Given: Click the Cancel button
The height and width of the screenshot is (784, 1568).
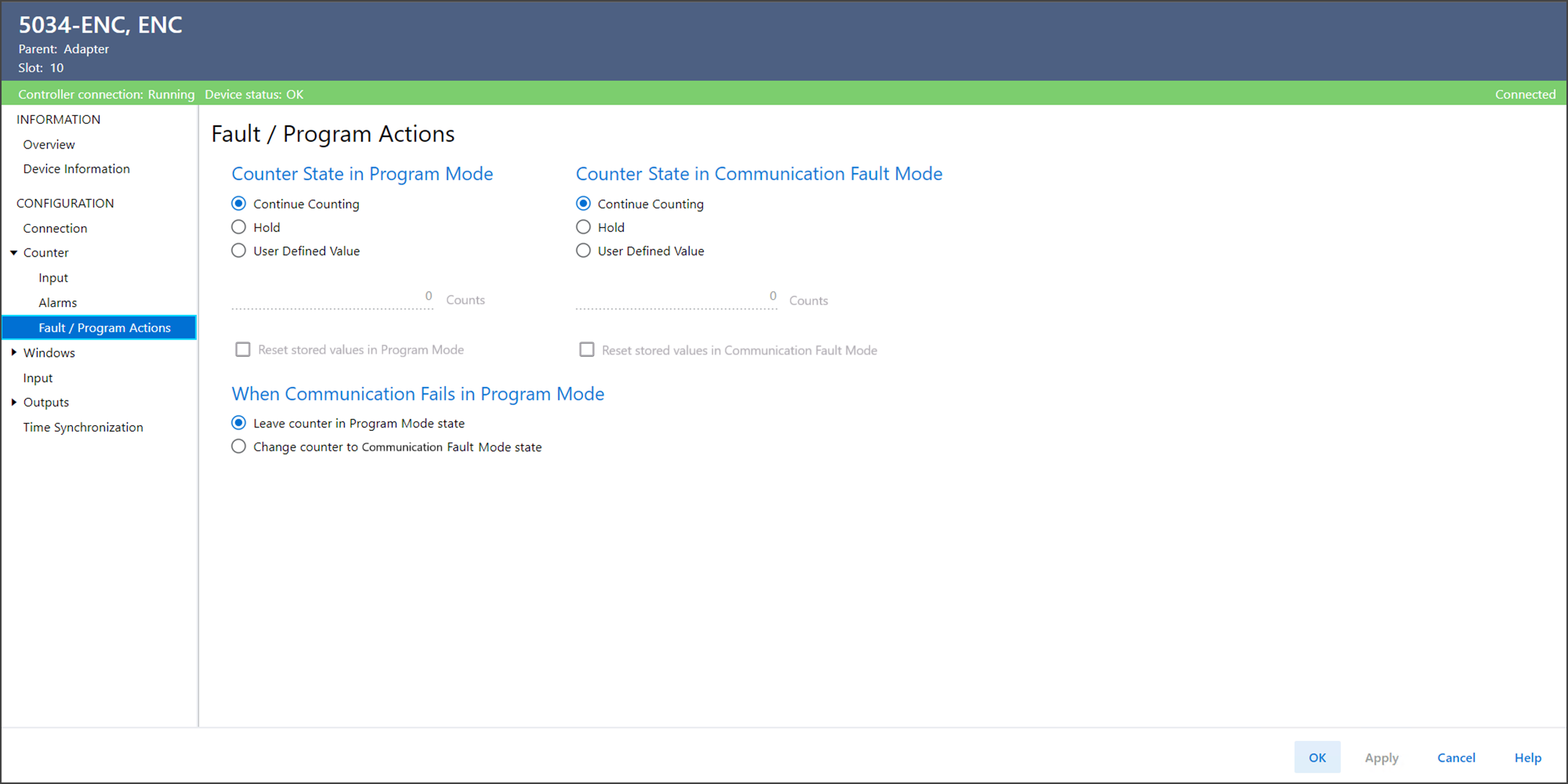Looking at the screenshot, I should [x=1456, y=757].
